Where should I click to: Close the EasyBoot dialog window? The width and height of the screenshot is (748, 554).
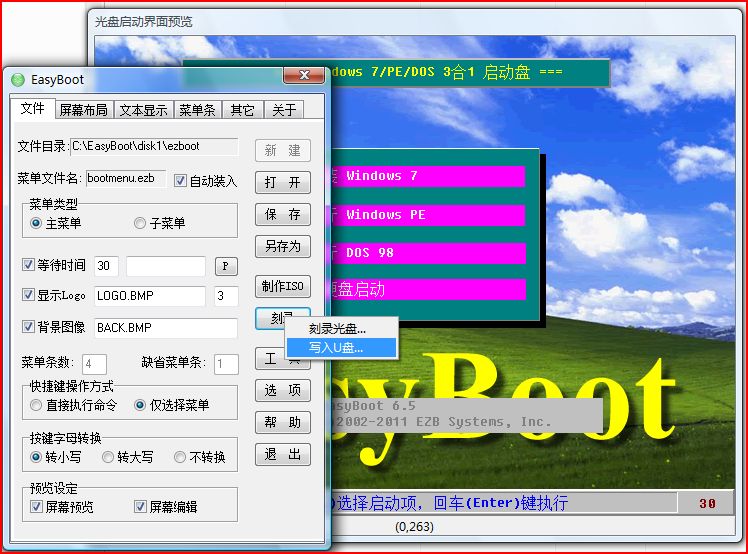[303, 77]
